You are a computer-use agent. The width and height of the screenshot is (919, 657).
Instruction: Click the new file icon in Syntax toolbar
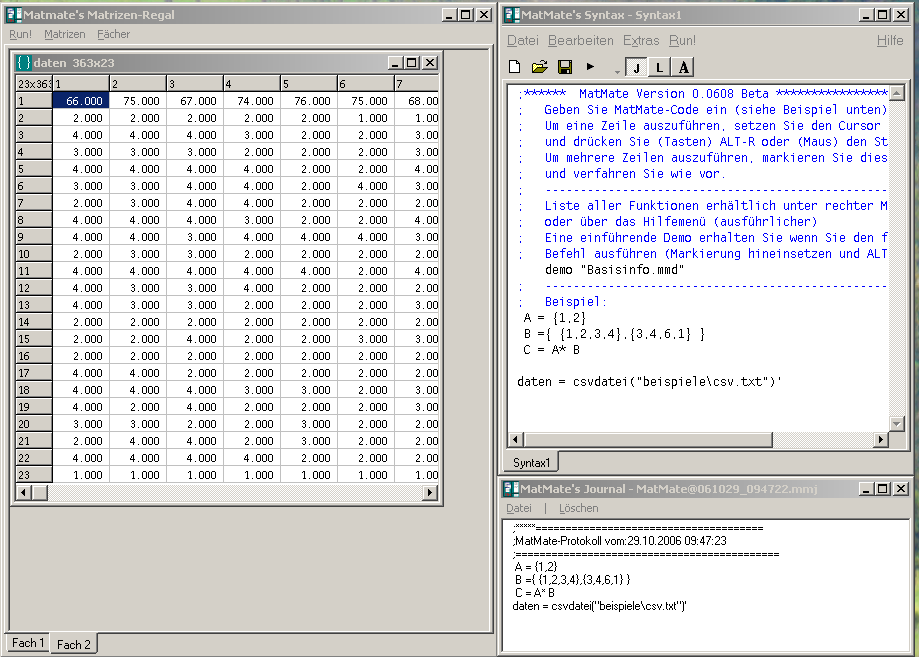point(515,67)
